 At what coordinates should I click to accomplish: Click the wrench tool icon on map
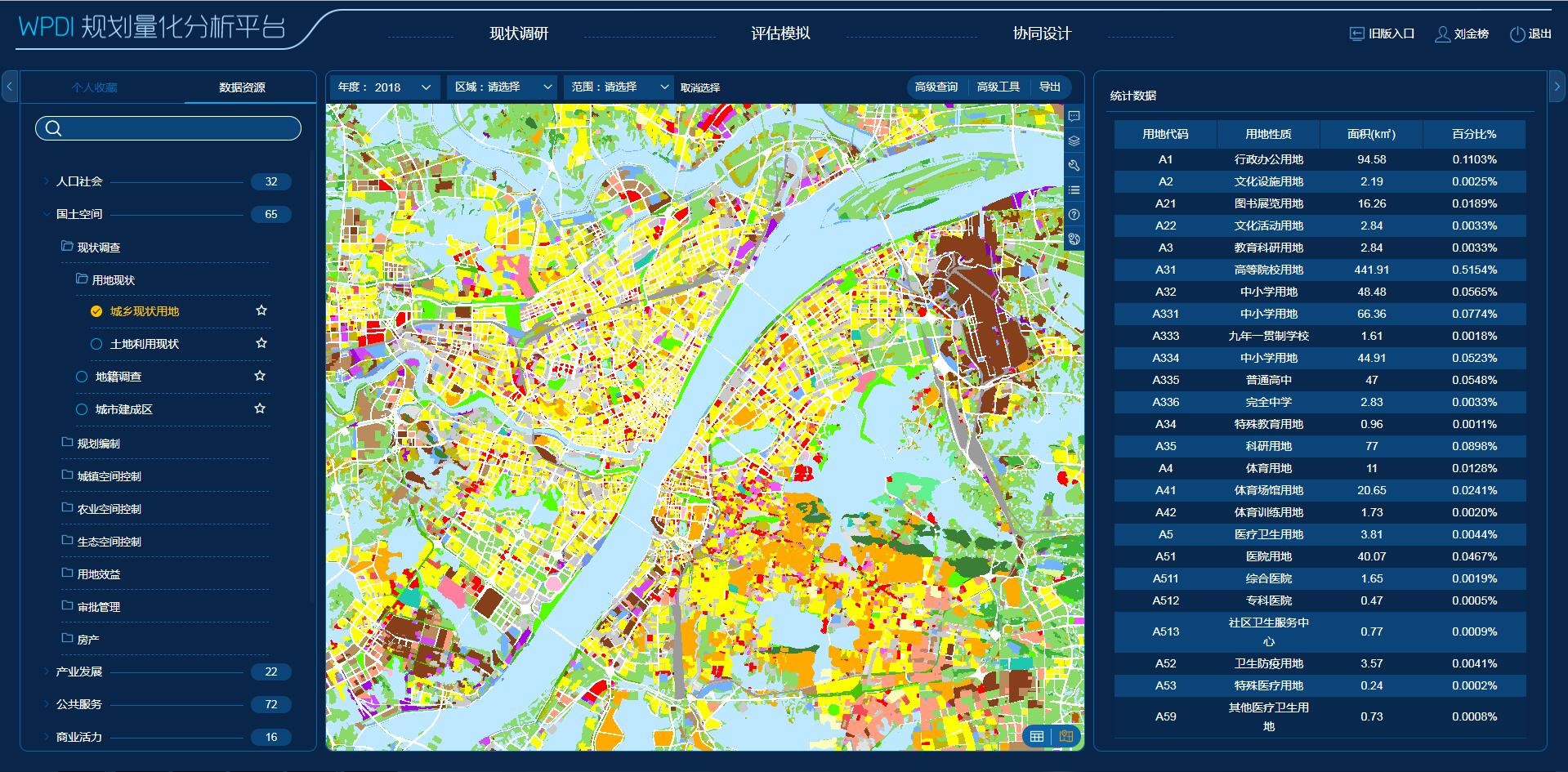point(1074,166)
